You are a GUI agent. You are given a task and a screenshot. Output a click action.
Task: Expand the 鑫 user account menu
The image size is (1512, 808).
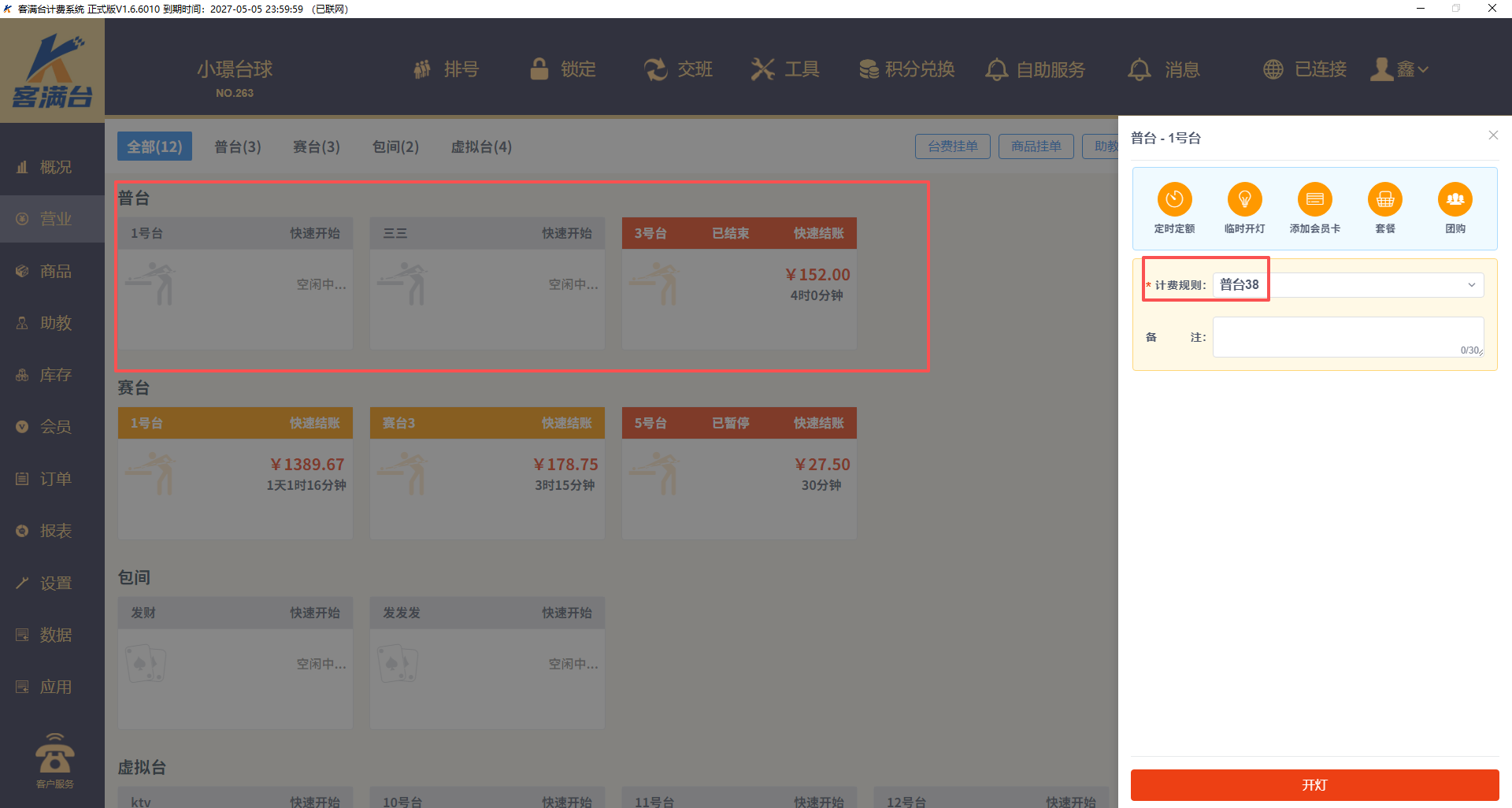point(1399,69)
